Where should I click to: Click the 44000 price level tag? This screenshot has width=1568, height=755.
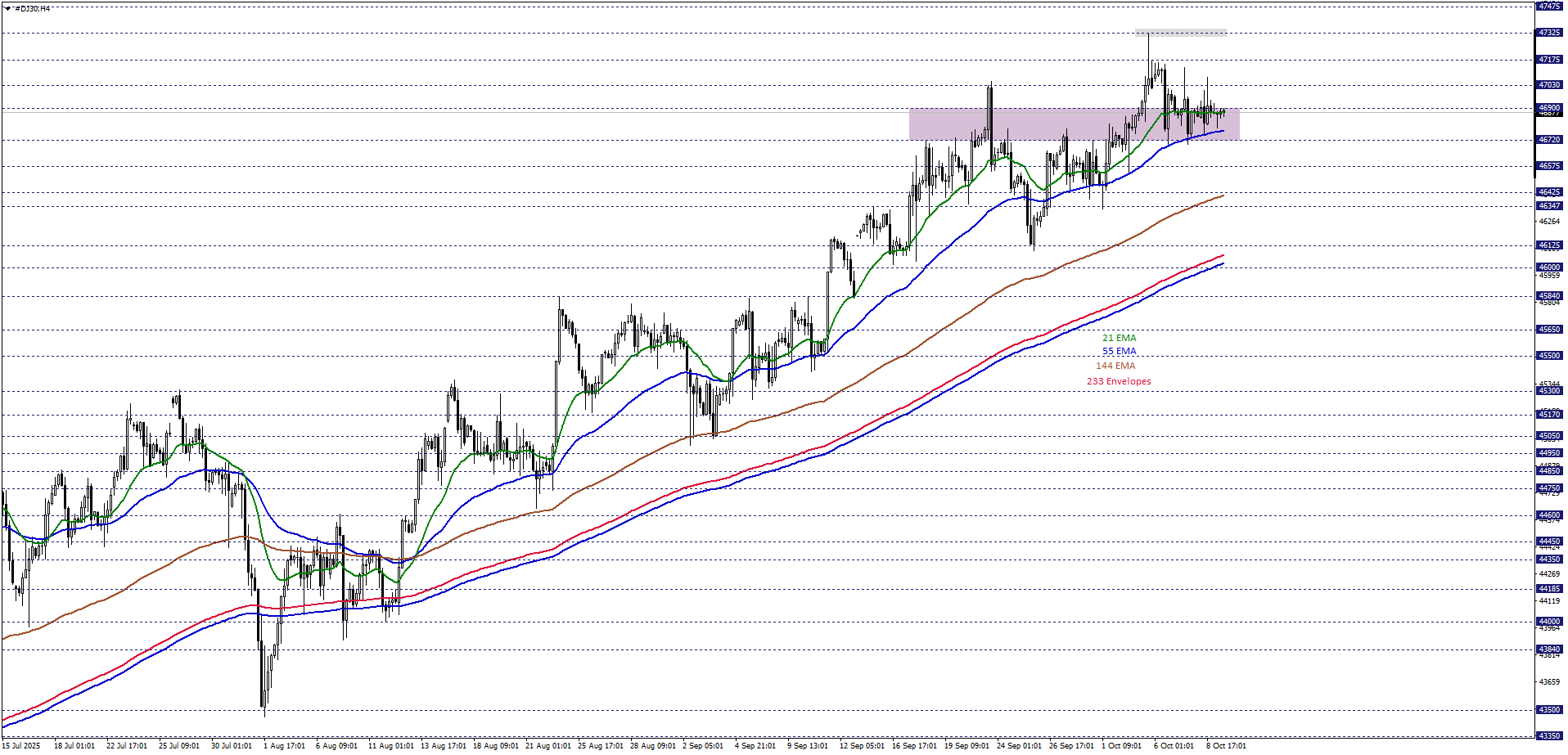(1548, 622)
